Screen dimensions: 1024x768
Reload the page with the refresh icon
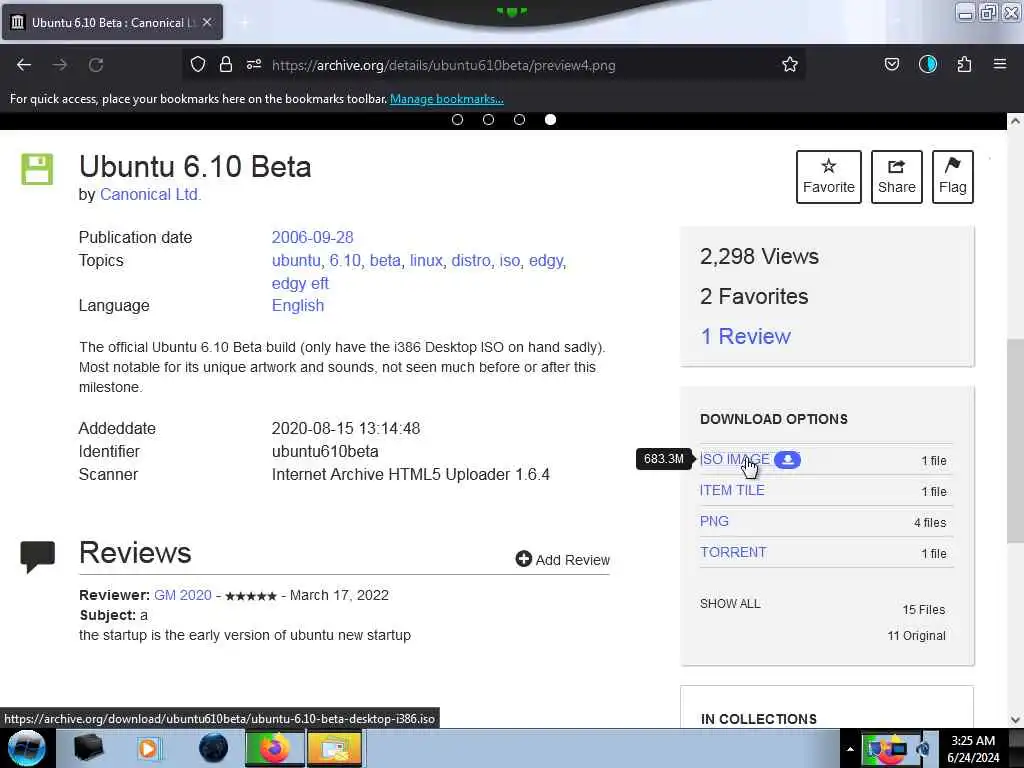click(96, 65)
